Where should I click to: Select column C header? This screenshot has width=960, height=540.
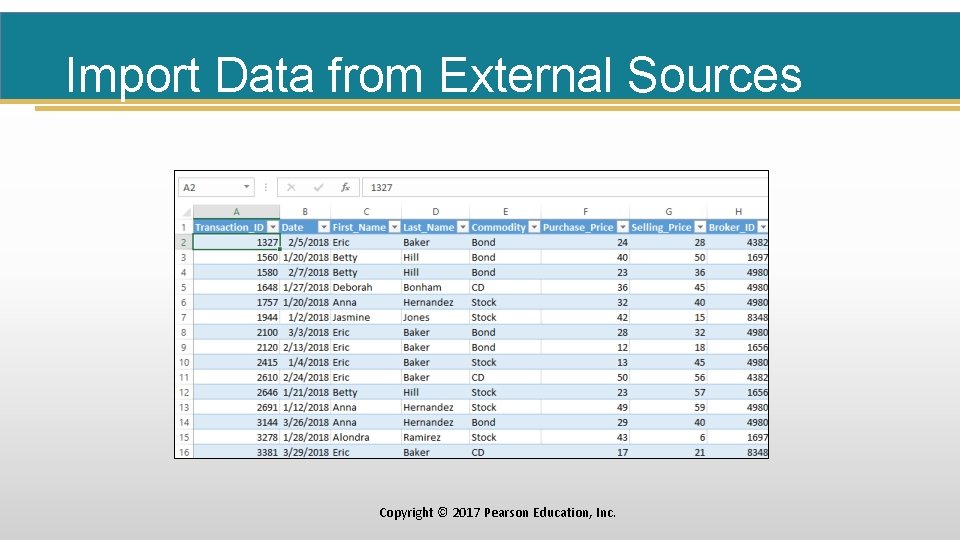coord(366,212)
